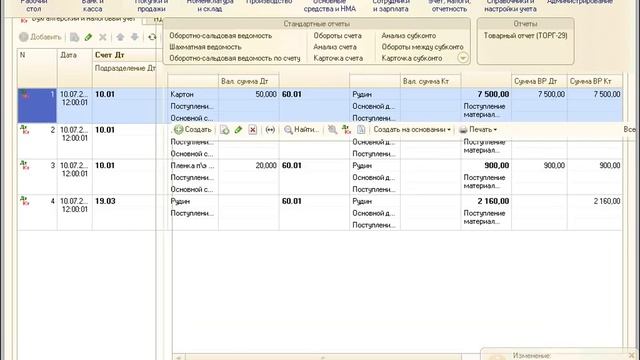
Task: Open the Сотрудники и зарплата section
Action: tap(391, 5)
